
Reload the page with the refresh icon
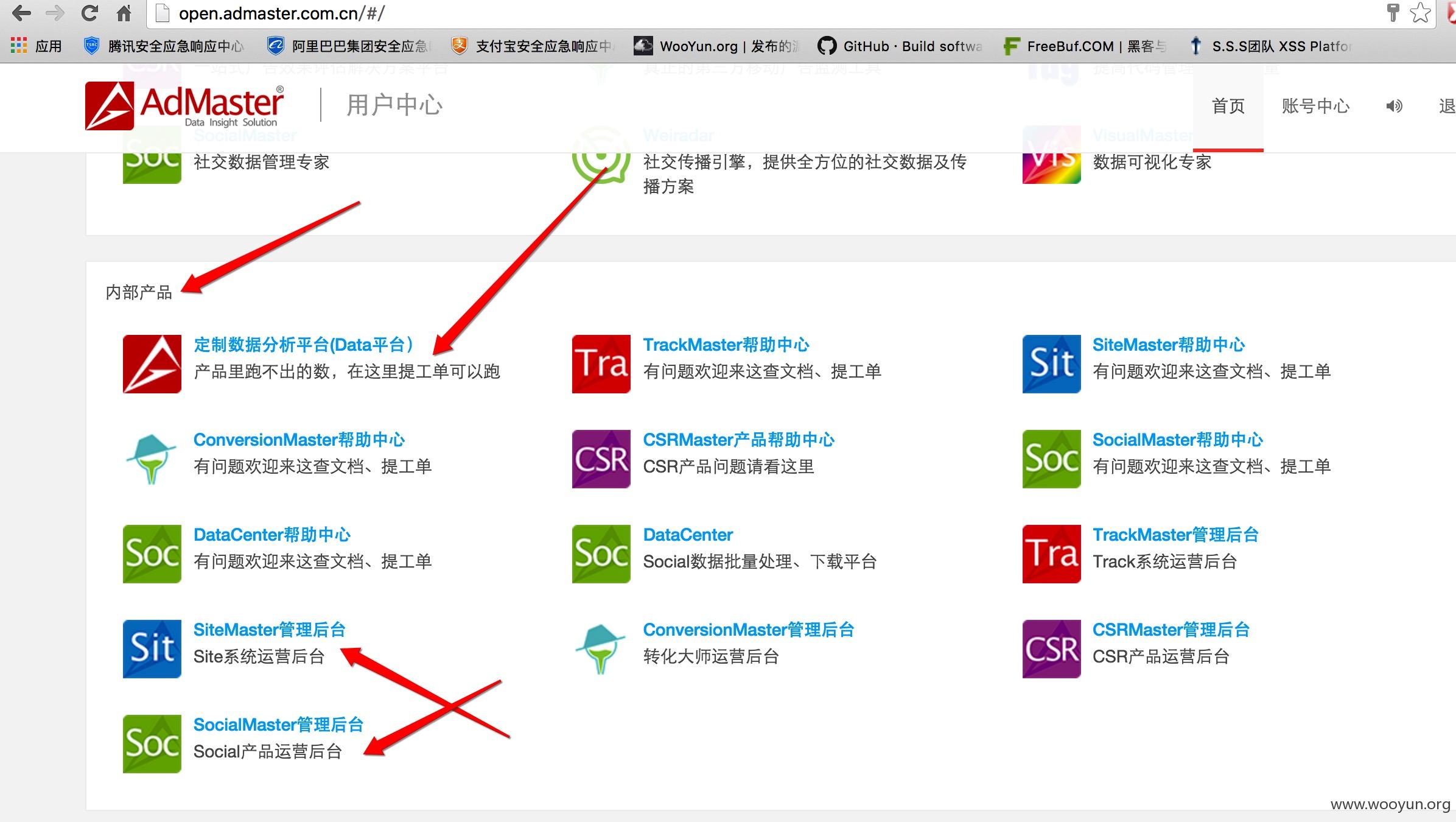(90, 13)
